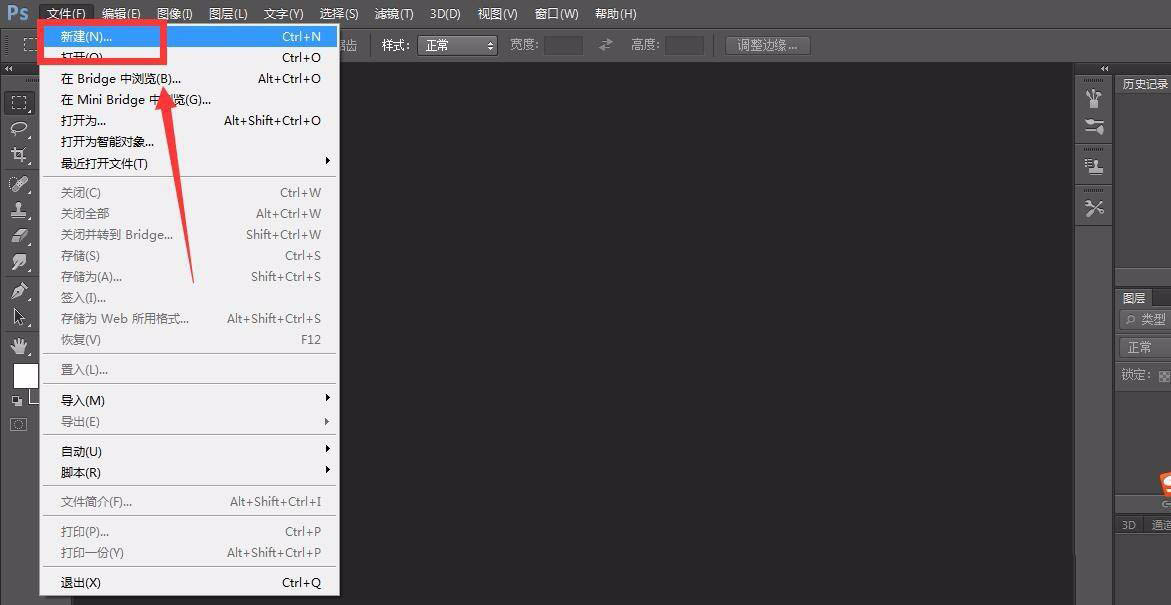This screenshot has width=1171, height=605.
Task: Collapse the left toolbox double-arrow
Action: click(9, 69)
